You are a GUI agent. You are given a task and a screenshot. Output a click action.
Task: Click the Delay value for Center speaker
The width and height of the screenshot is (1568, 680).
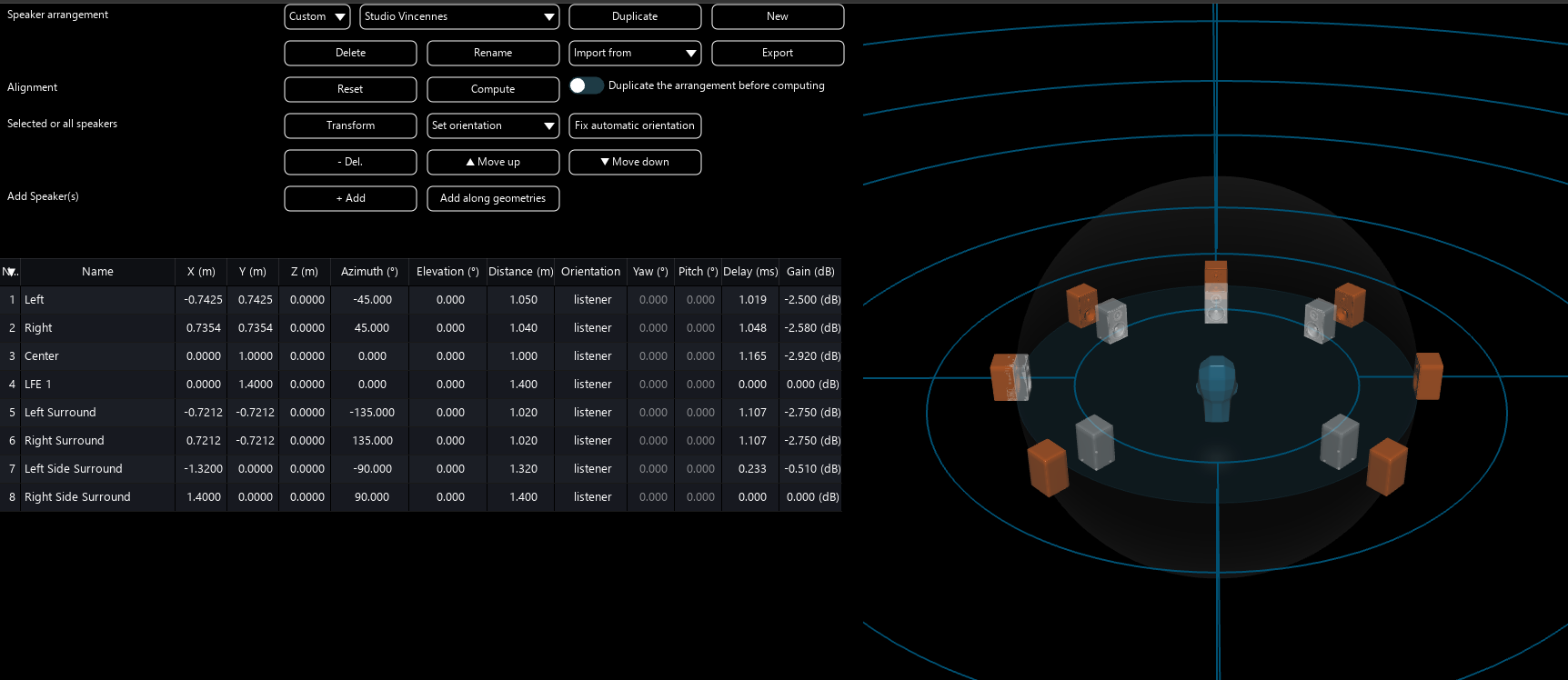(752, 356)
